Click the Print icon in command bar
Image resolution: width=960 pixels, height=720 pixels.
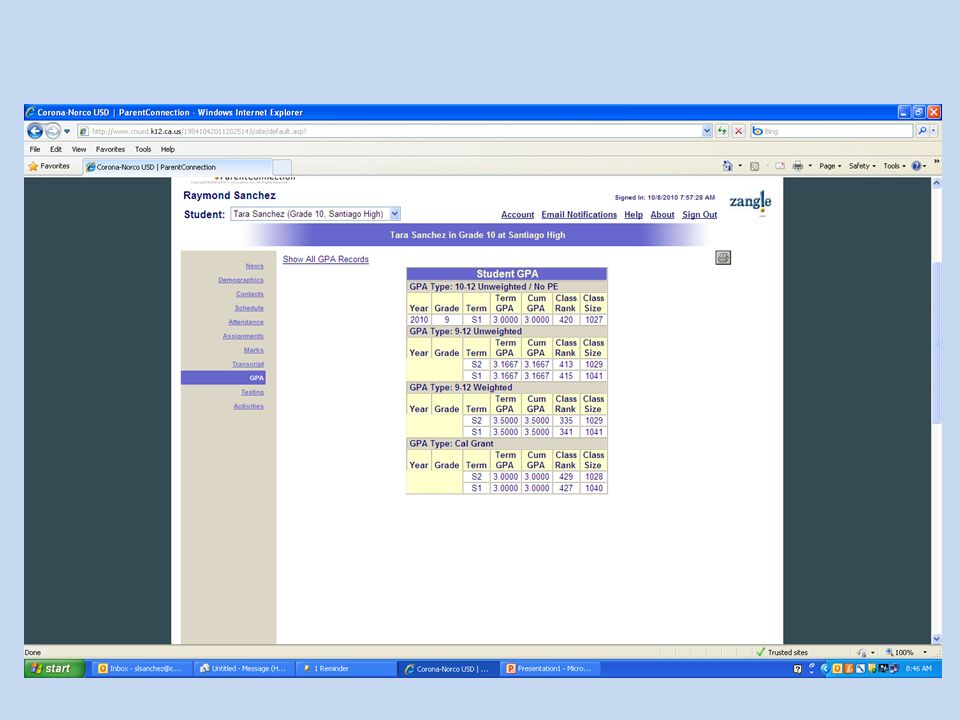pos(798,166)
